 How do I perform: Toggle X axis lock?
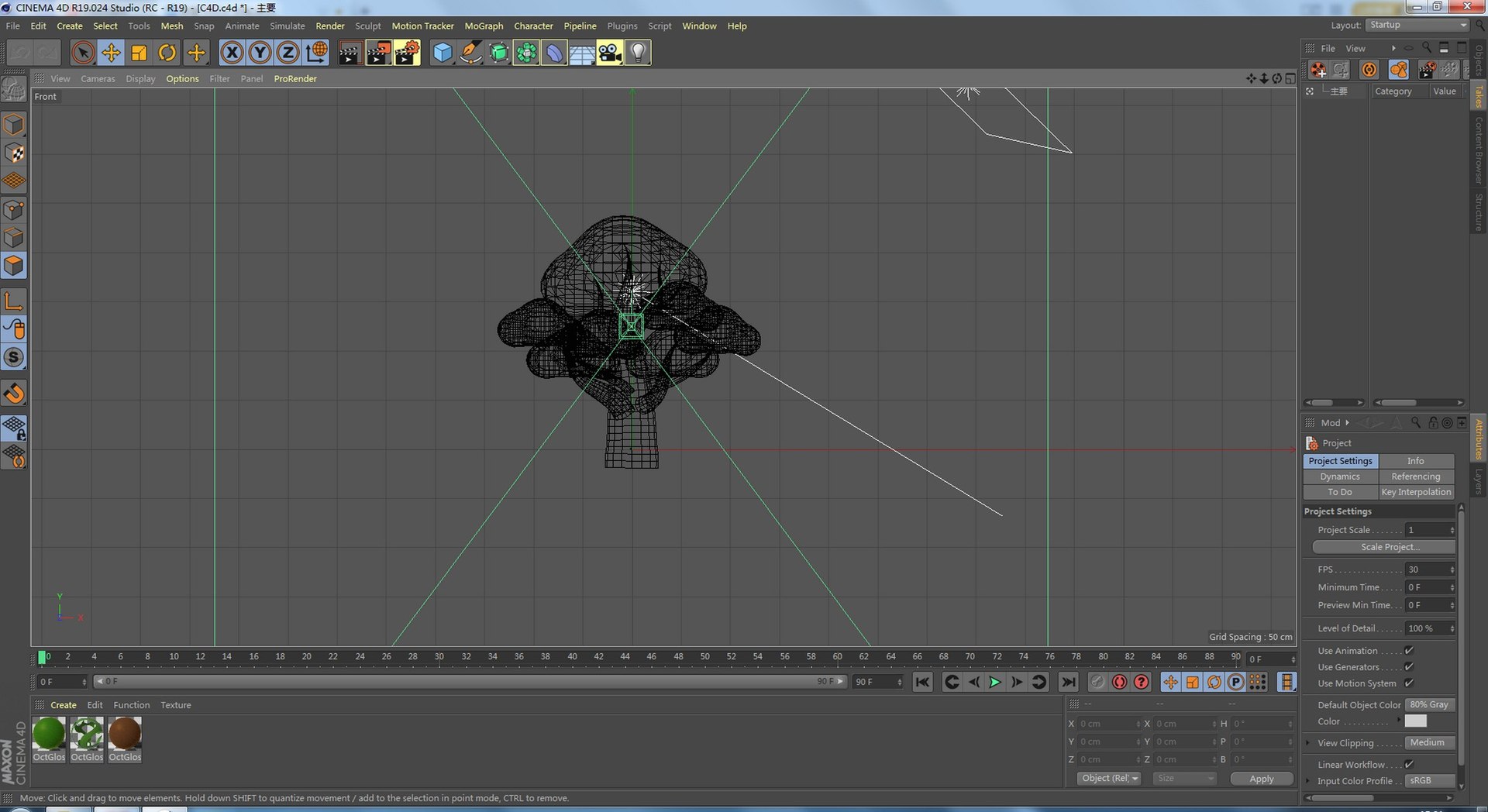[232, 53]
